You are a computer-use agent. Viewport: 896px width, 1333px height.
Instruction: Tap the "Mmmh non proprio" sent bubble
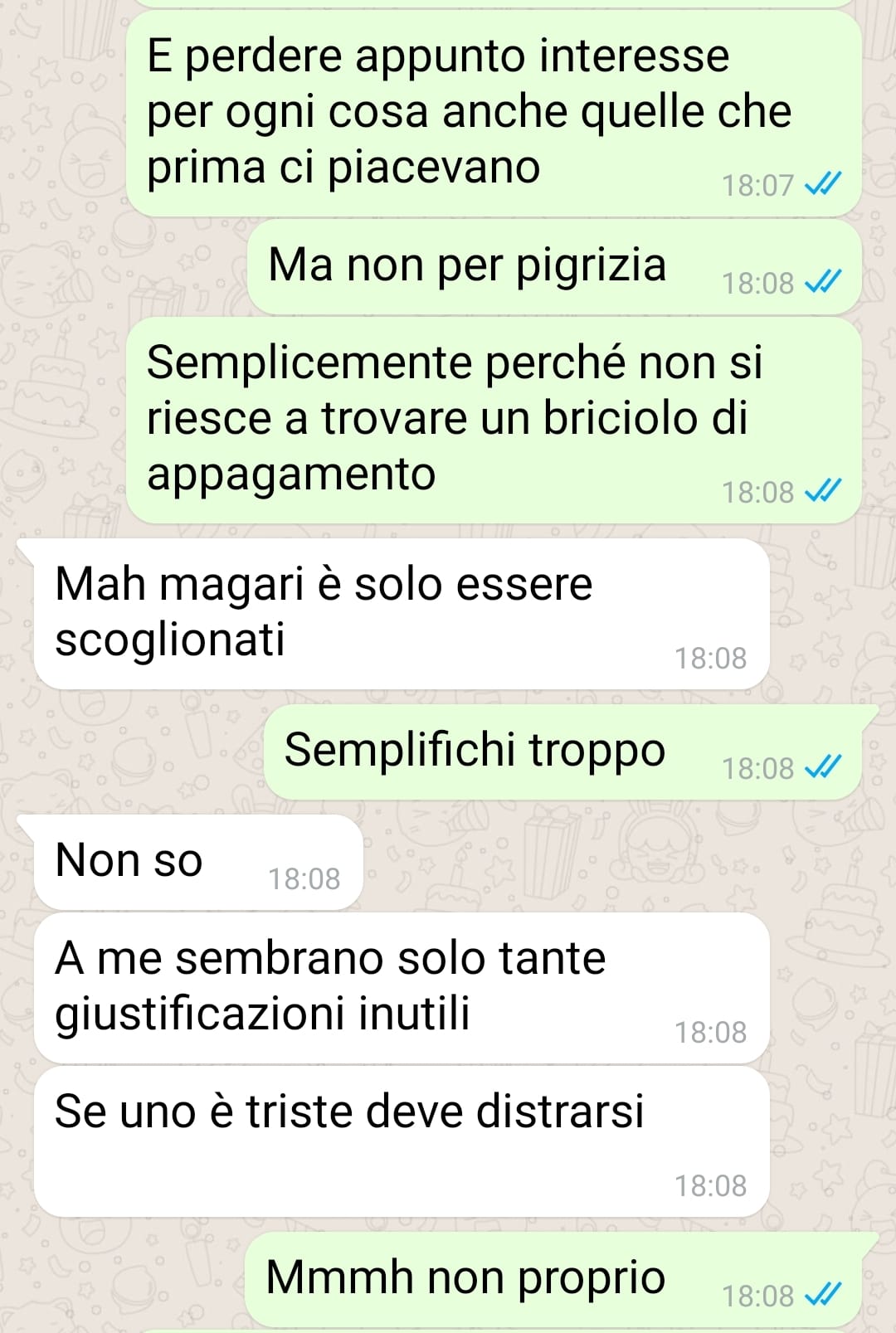553,1279
